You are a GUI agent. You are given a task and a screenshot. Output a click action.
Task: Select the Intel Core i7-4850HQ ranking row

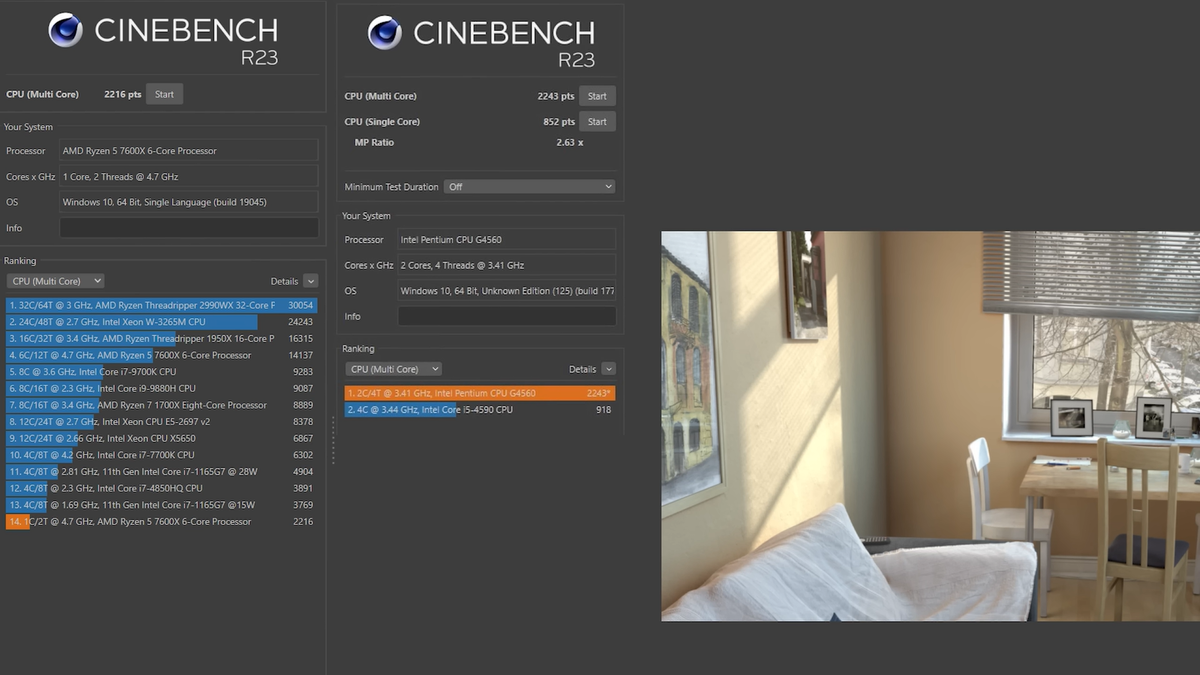click(161, 488)
